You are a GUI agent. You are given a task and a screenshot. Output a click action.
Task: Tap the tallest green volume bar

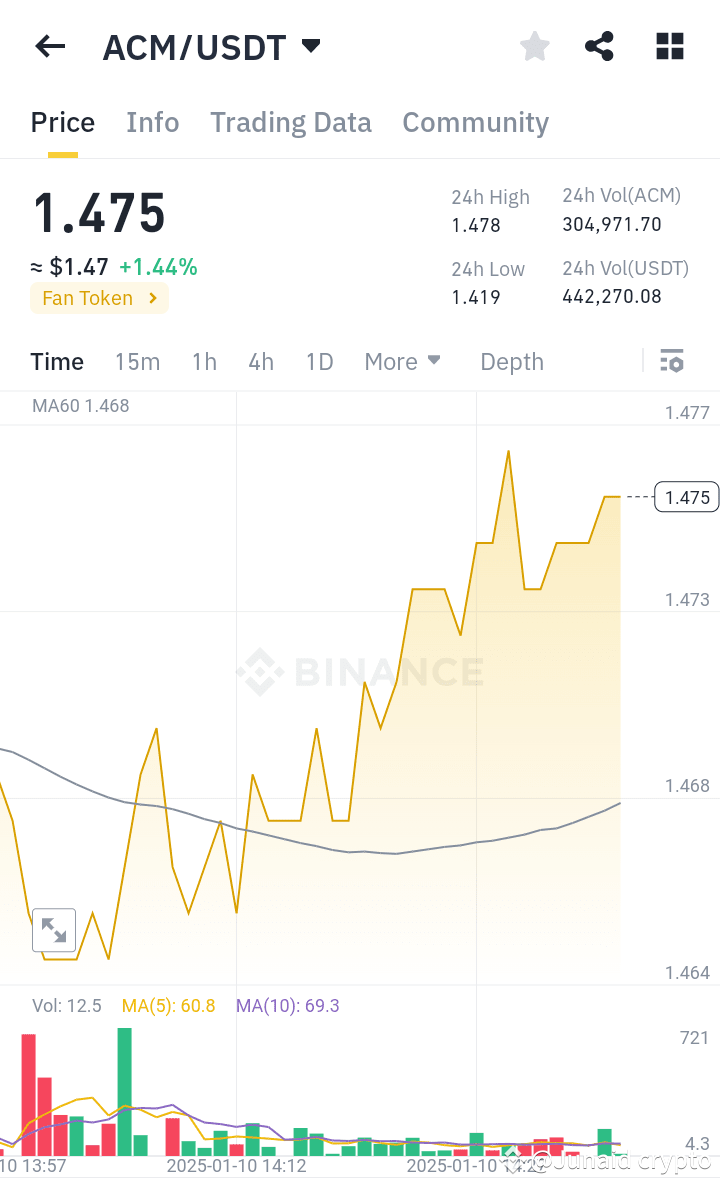[x=125, y=1090]
